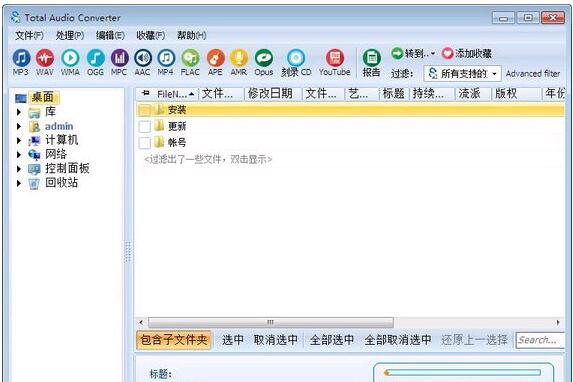
Task: Select the 库 library folder
Action: (x=50, y=111)
